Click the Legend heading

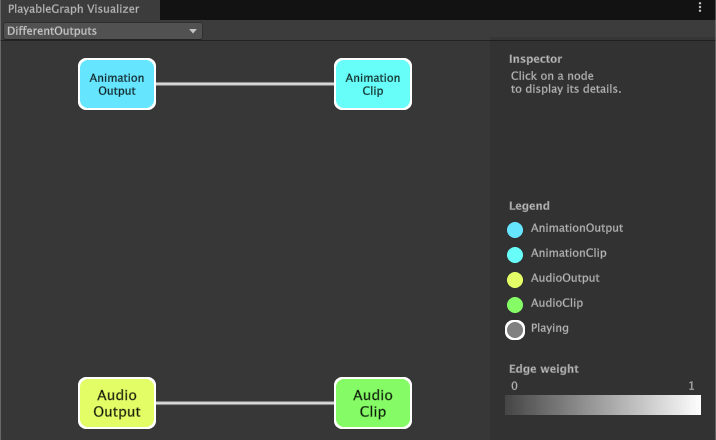(x=529, y=206)
